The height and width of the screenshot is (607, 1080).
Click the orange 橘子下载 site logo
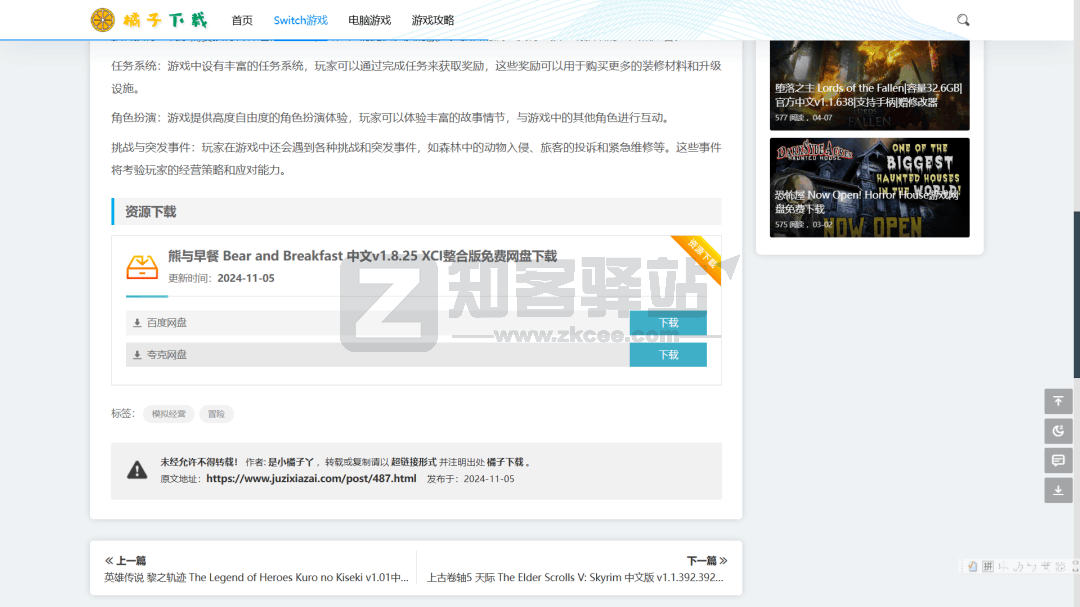149,20
